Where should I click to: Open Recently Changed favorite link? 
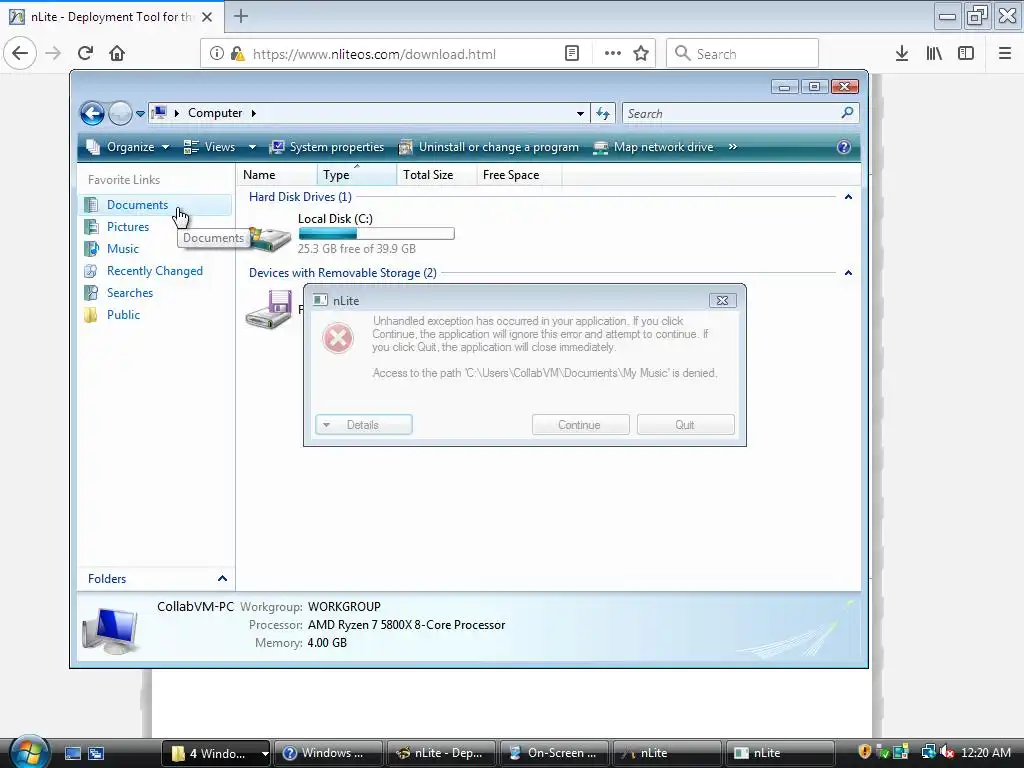(155, 270)
